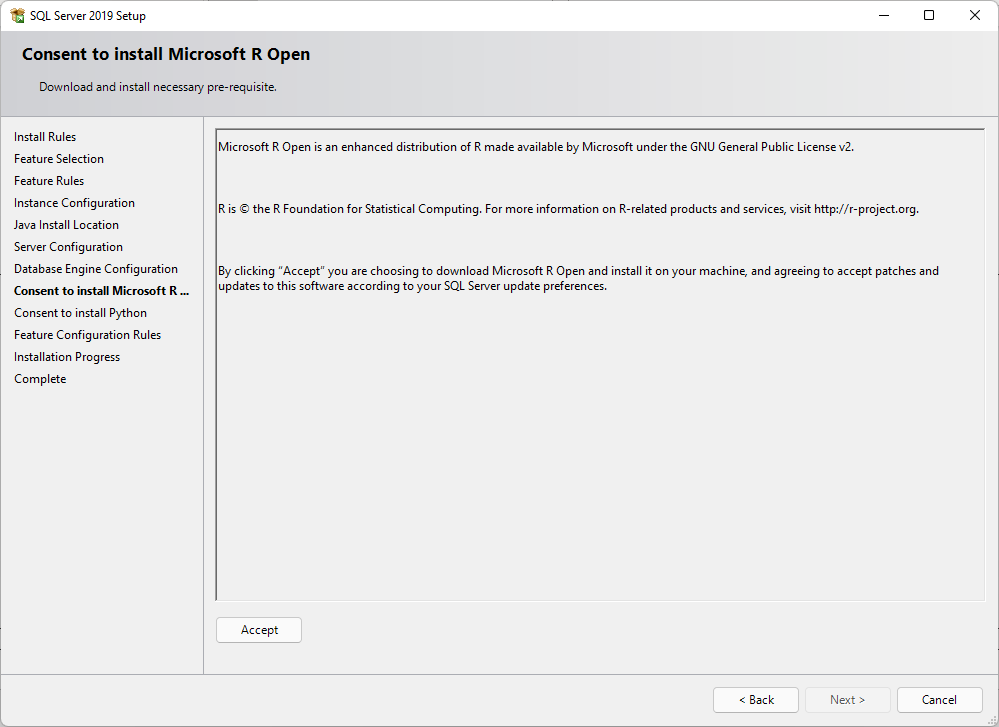This screenshot has height=727, width=999.
Task: Cancel the SQL Server setup
Action: click(x=939, y=700)
